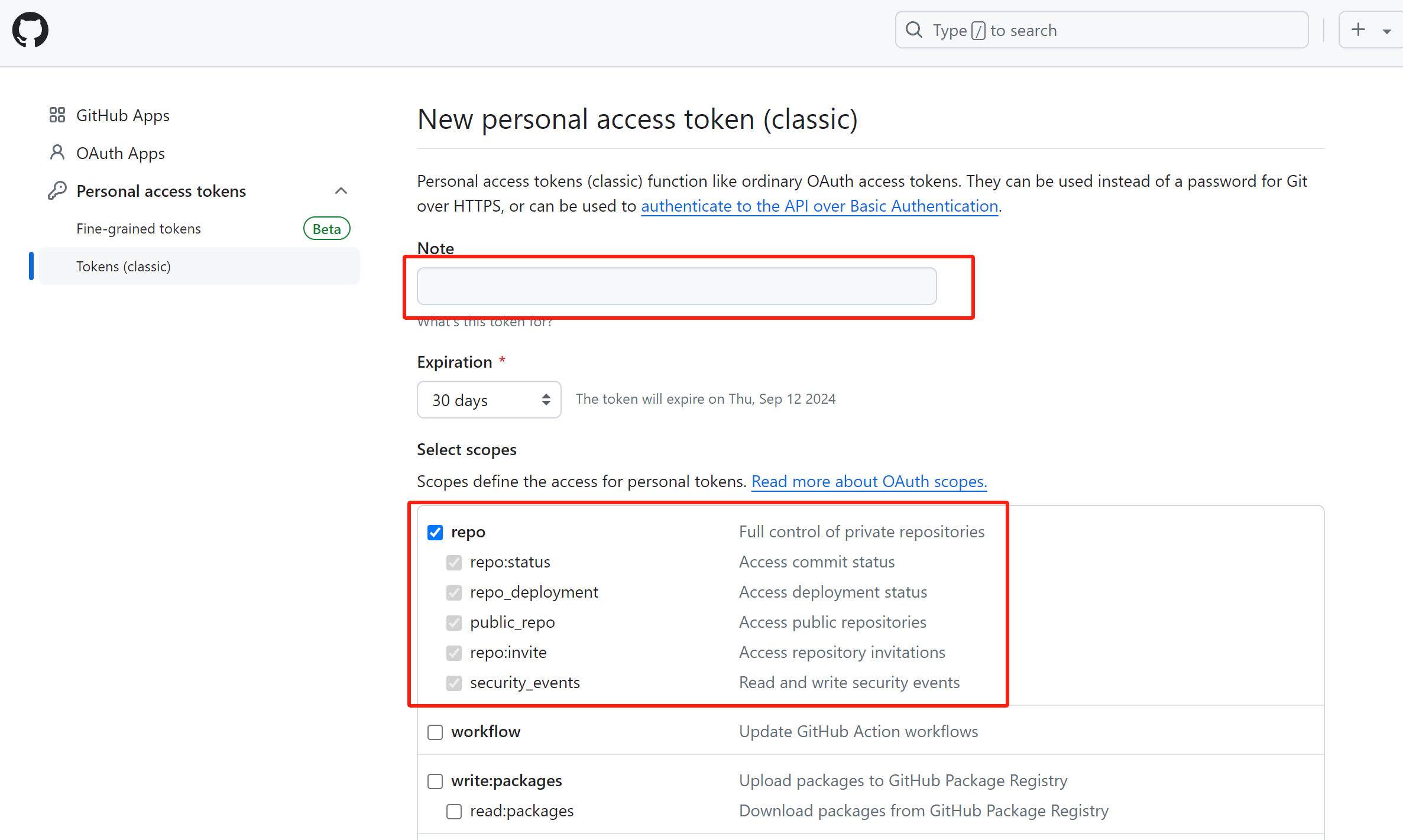The image size is (1403, 840).
Task: Focus the Note text field
Action: (676, 287)
